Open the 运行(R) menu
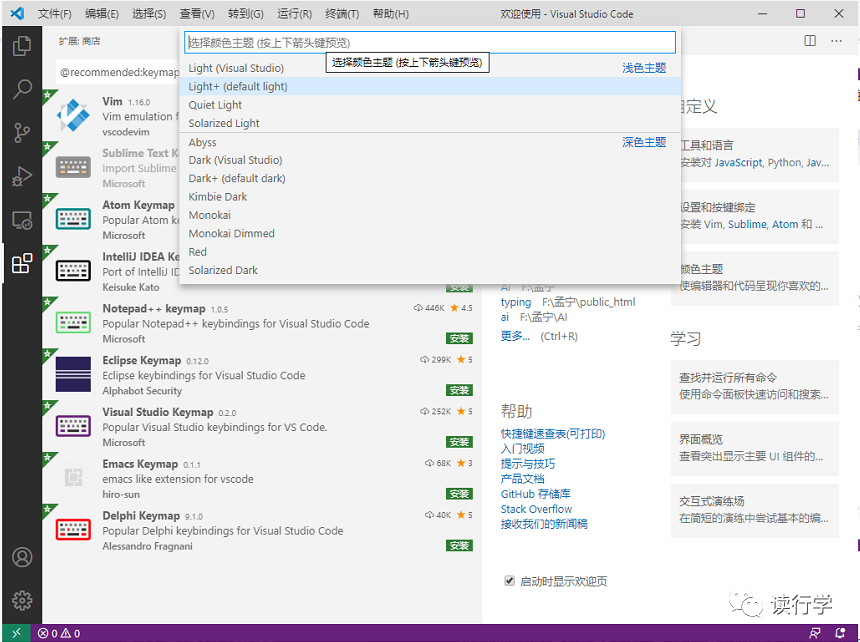Screen dimensions: 860x642 [294, 14]
